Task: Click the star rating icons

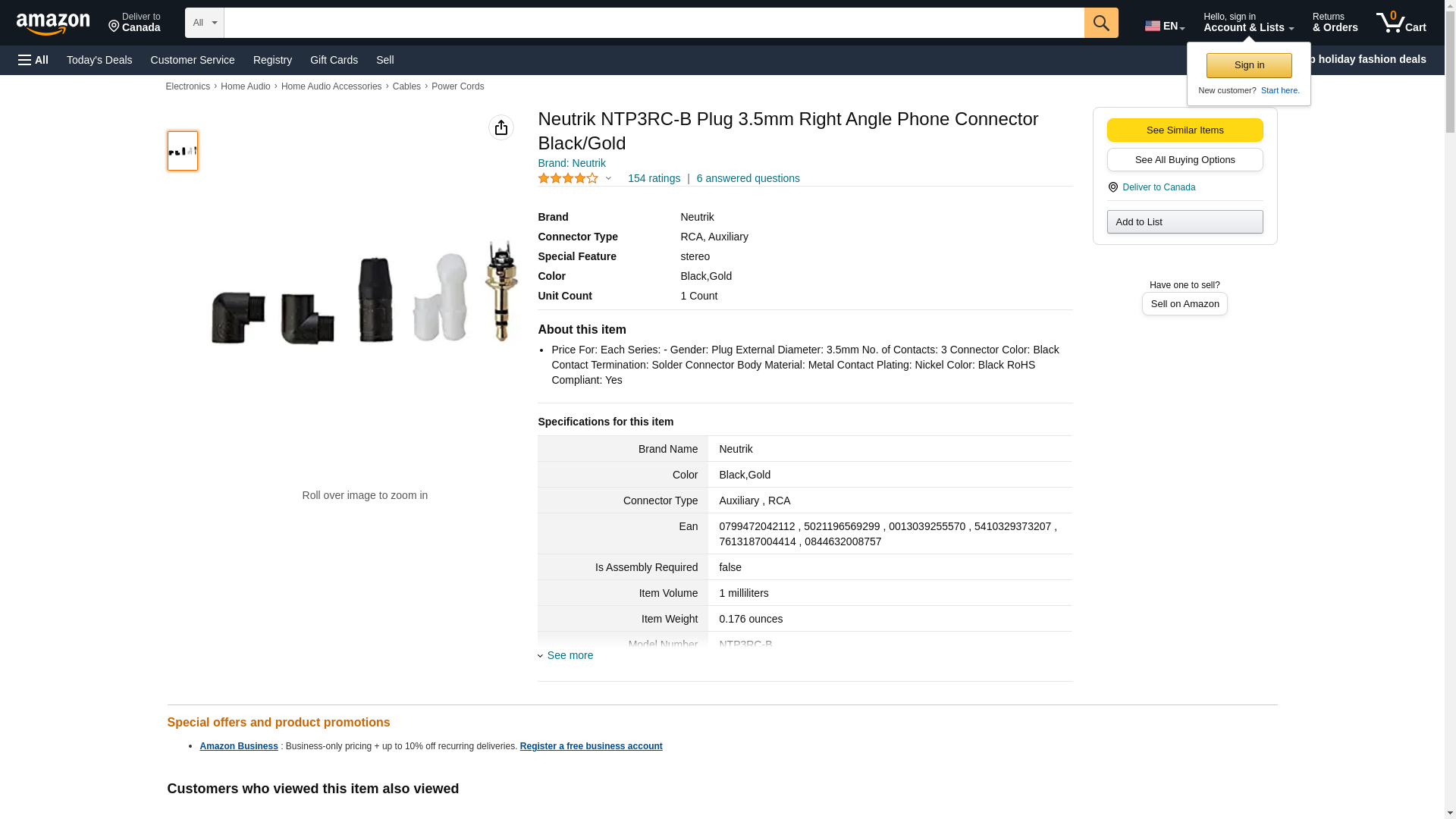Action: (567, 178)
